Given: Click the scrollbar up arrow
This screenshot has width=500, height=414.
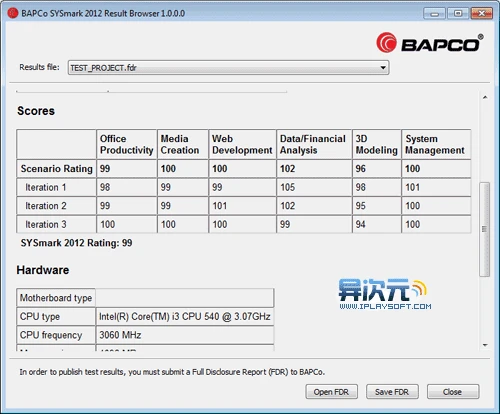Looking at the screenshot, I should click(x=485, y=97).
